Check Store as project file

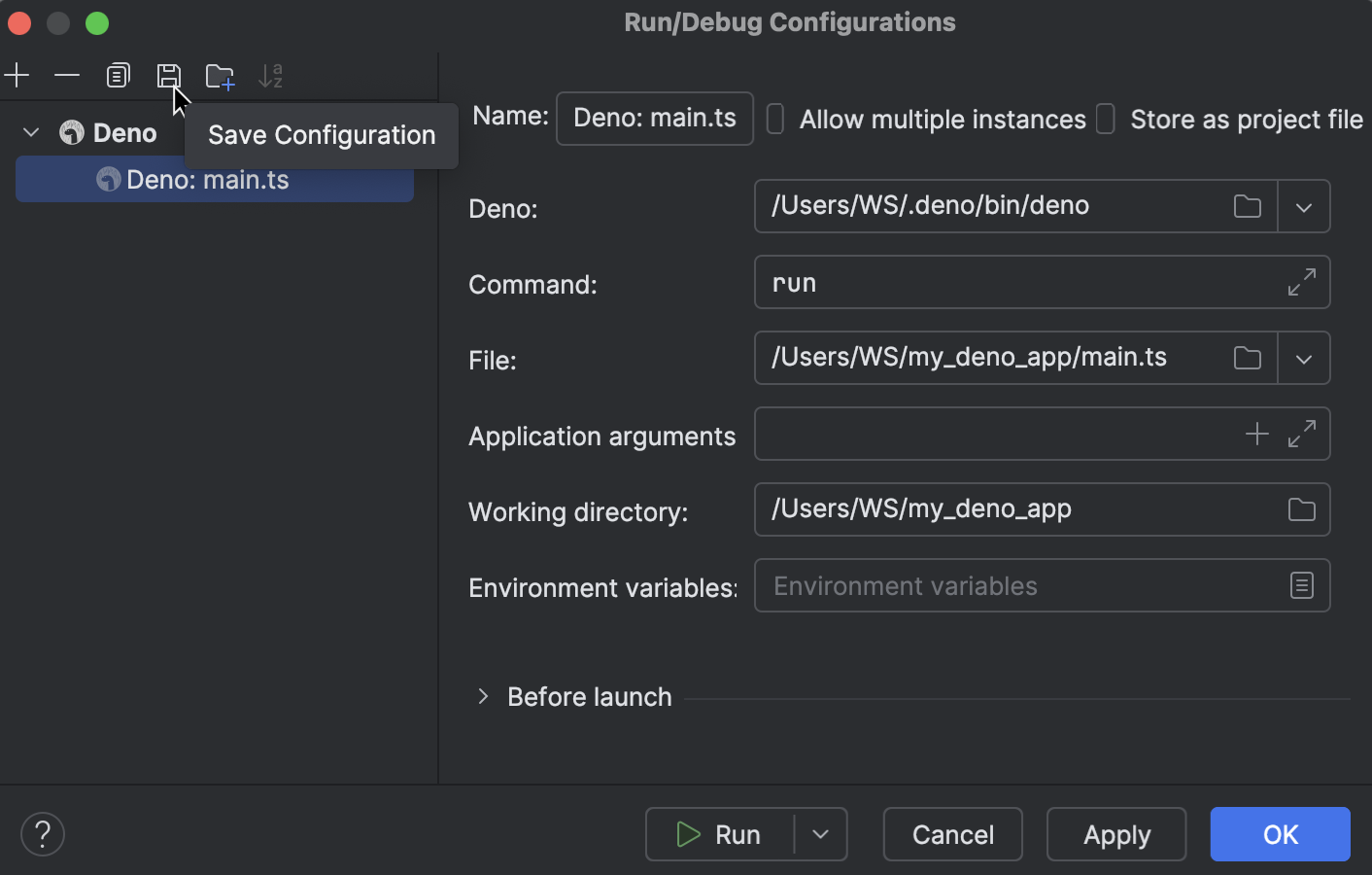pos(1105,119)
